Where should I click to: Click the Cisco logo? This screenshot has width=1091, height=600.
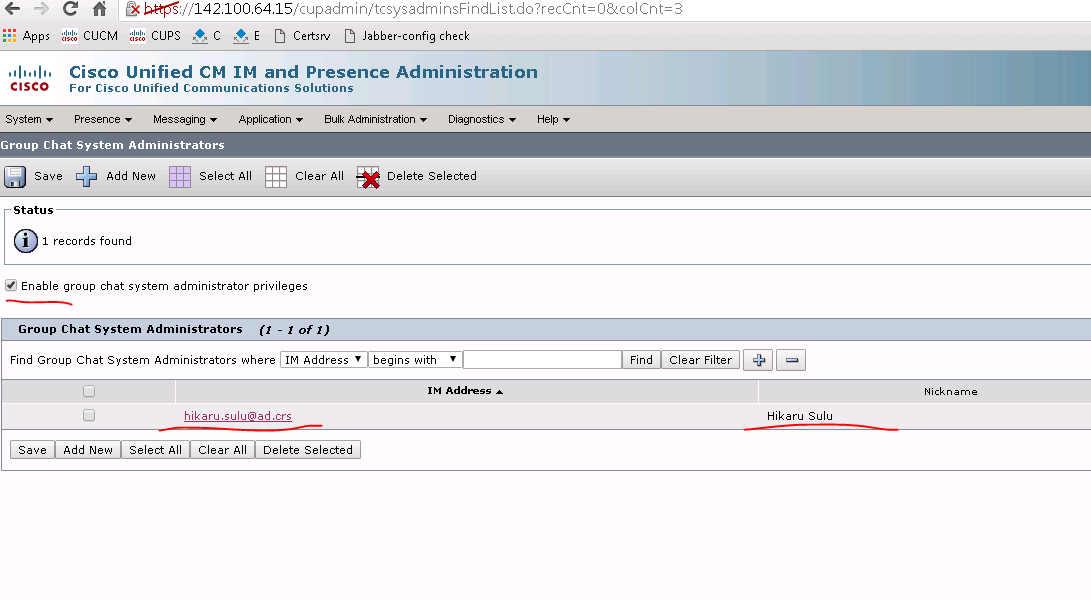(29, 78)
